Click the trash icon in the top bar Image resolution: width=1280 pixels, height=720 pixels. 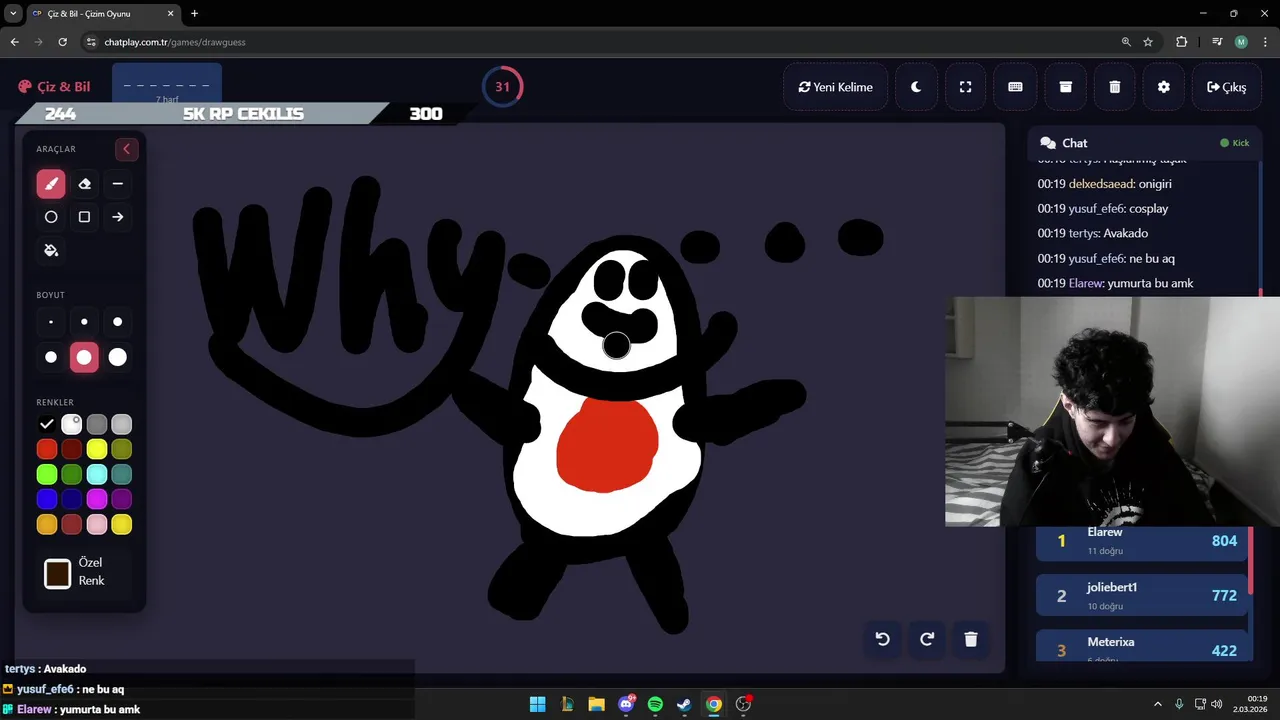click(x=1115, y=87)
